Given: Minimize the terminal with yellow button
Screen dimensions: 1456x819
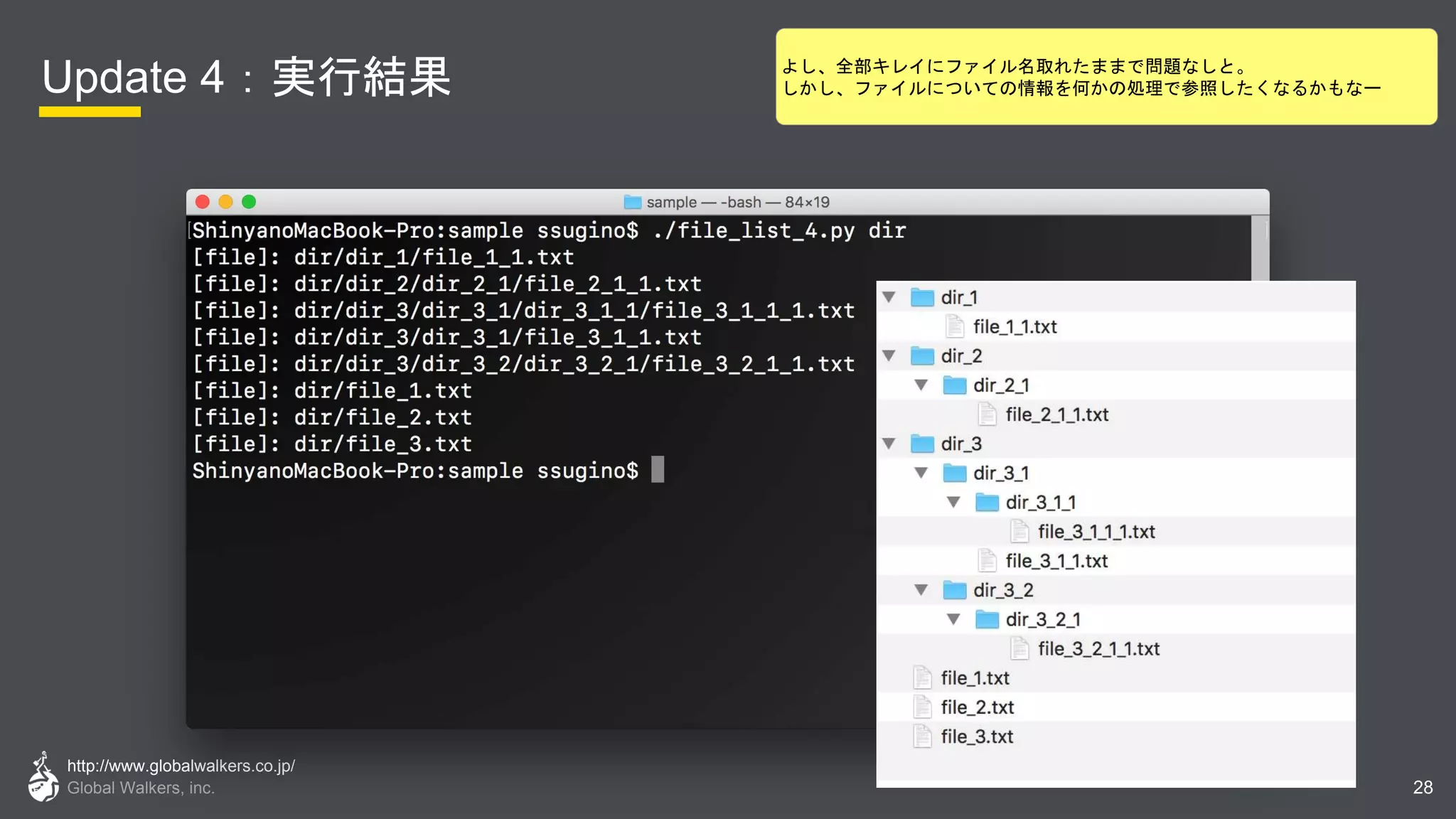Looking at the screenshot, I should pos(226,202).
